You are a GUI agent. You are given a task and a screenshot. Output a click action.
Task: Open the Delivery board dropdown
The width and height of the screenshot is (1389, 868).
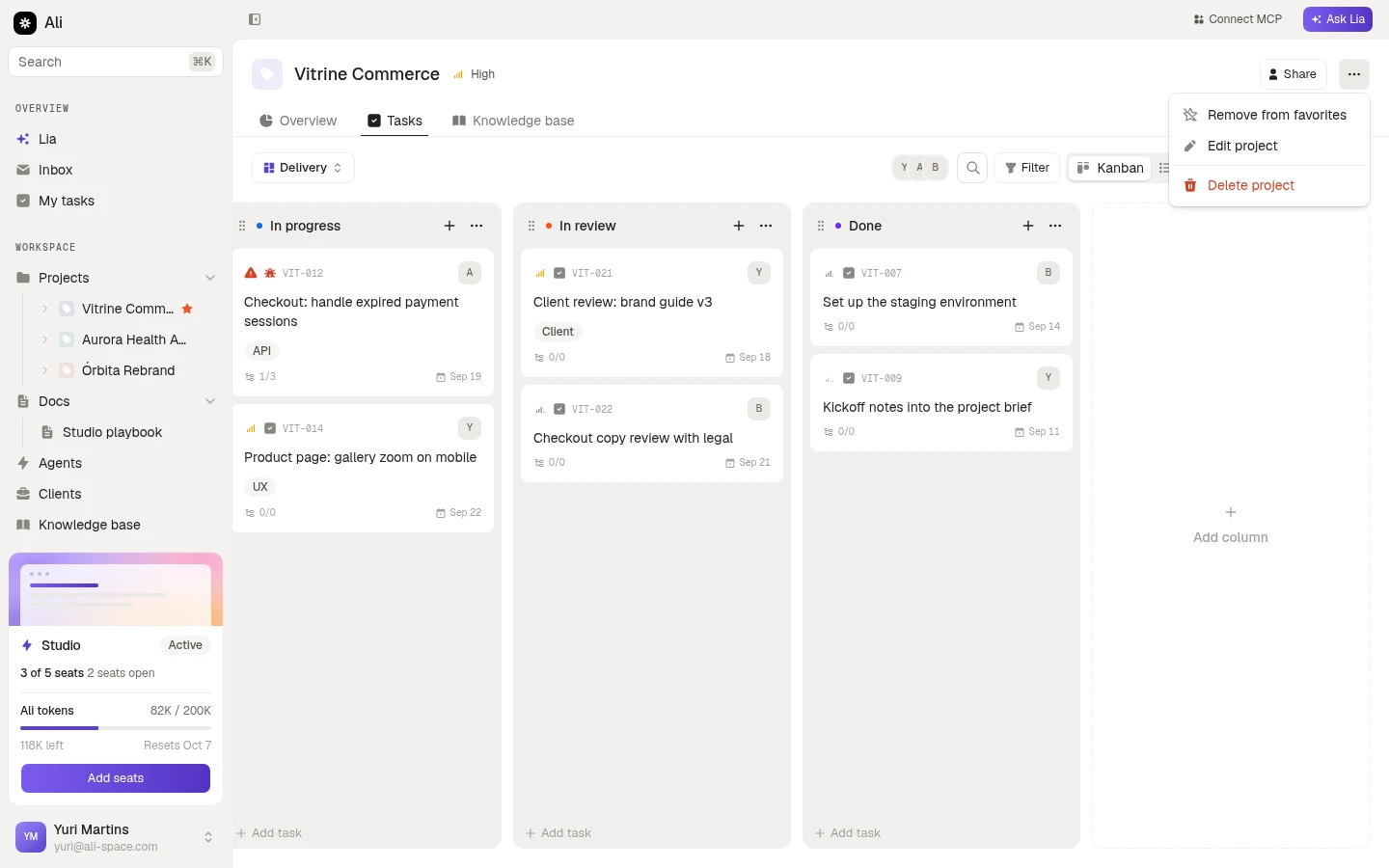(x=303, y=168)
